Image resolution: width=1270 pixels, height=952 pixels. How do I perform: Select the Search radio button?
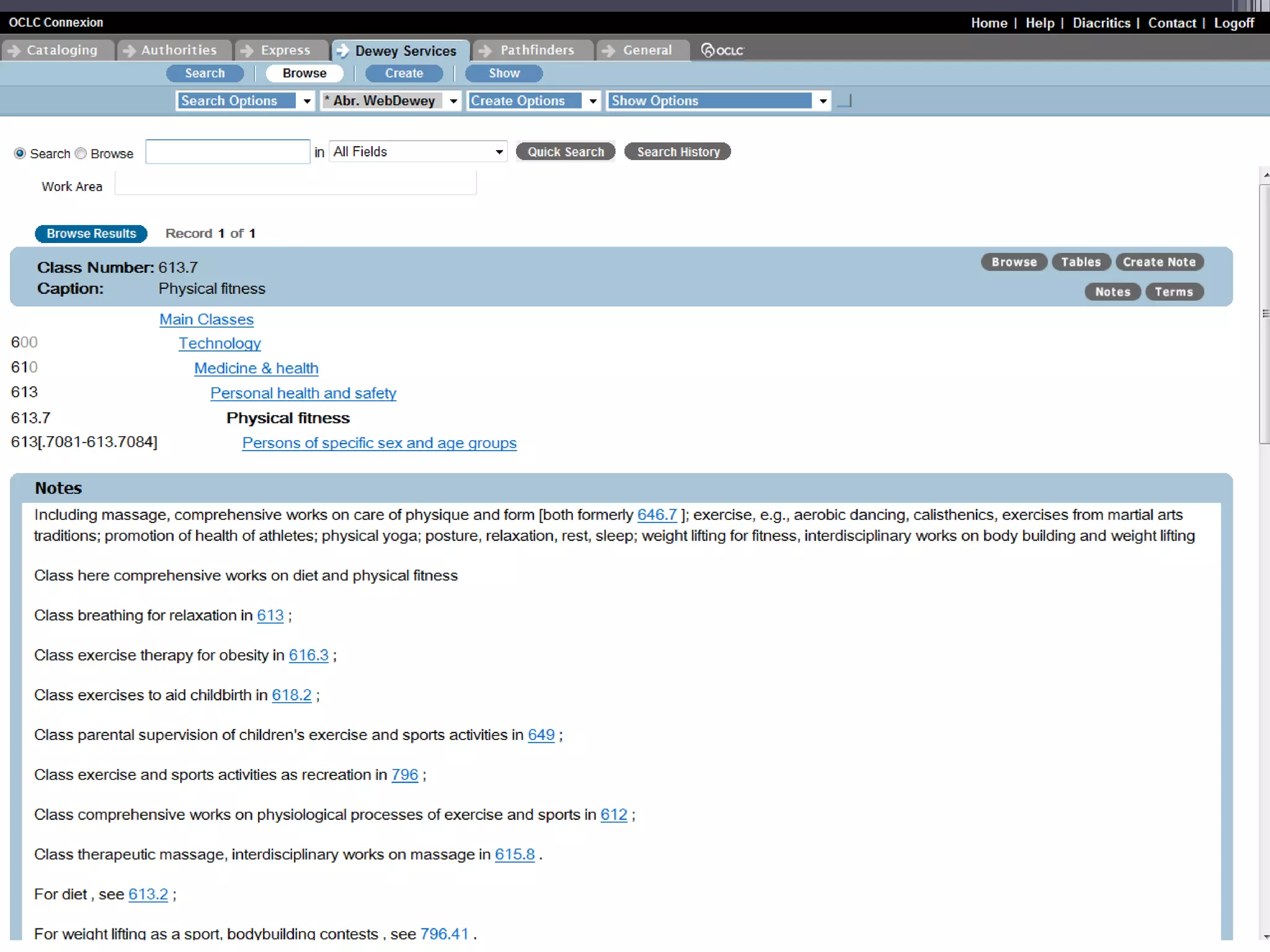(20, 153)
